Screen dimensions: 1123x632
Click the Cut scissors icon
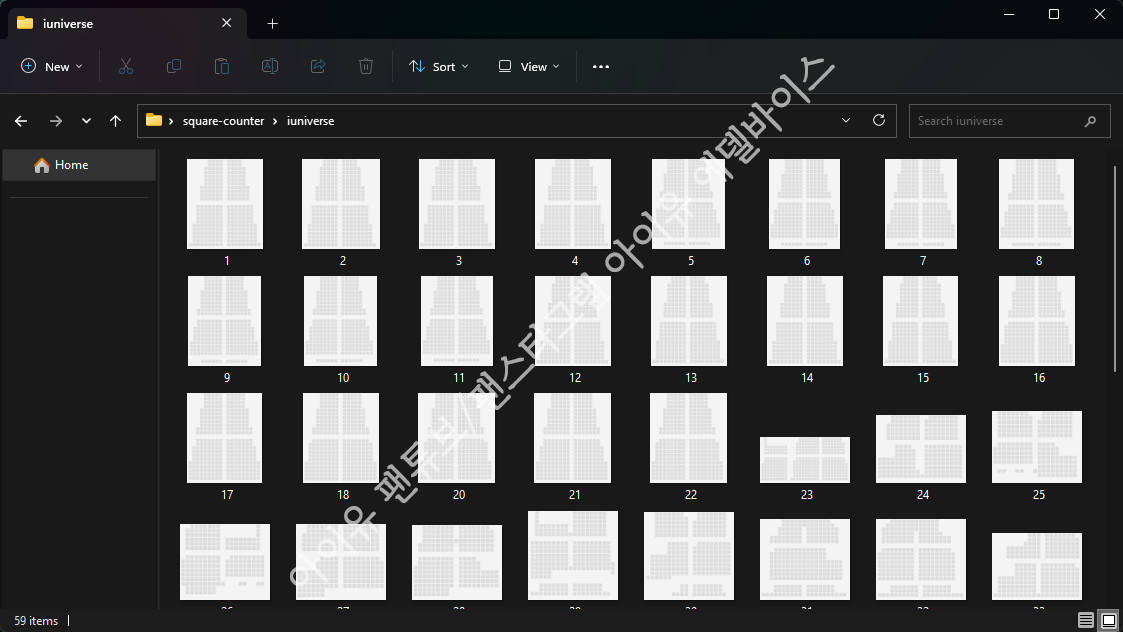point(125,67)
